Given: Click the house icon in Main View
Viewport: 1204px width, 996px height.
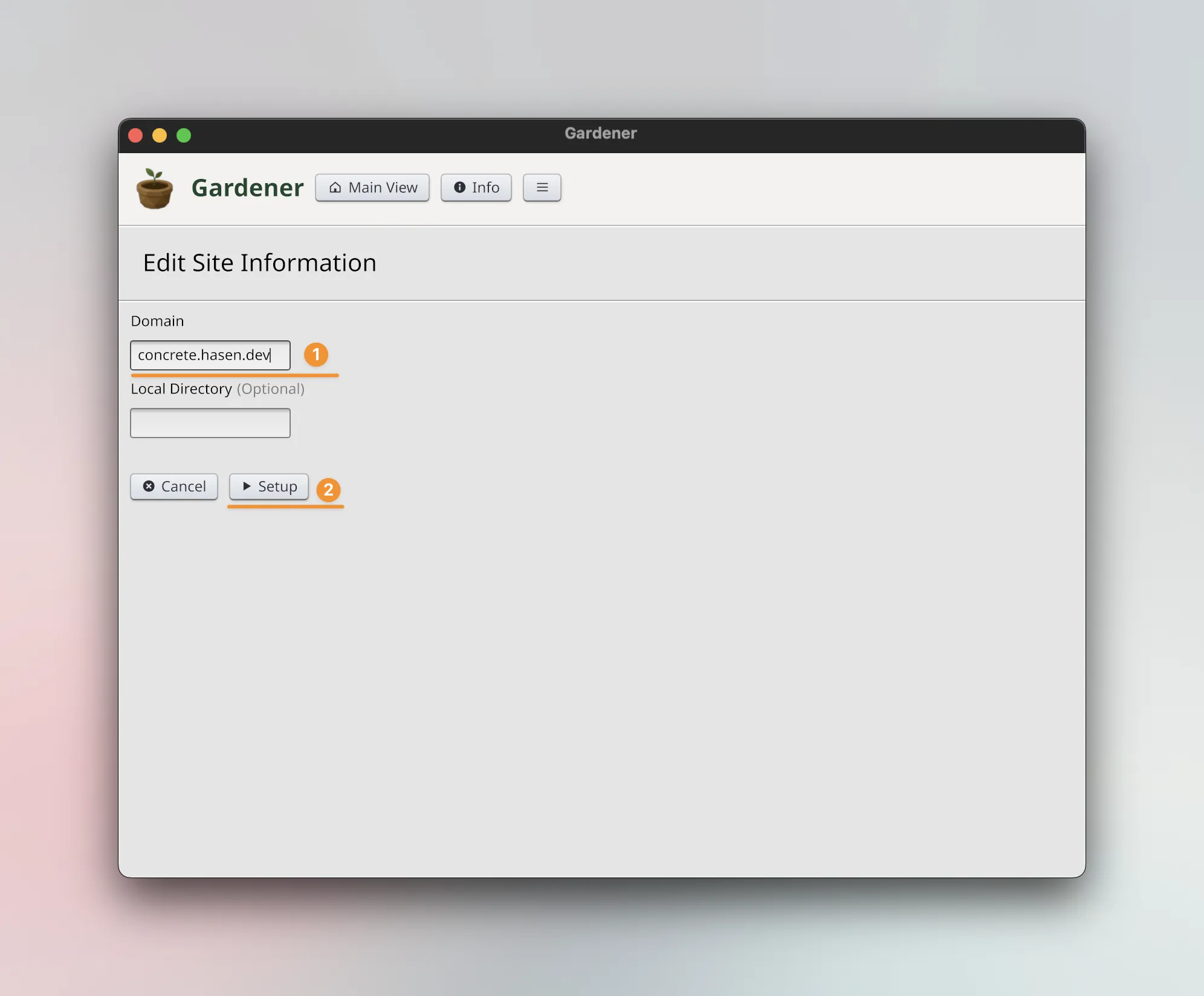Looking at the screenshot, I should point(335,187).
